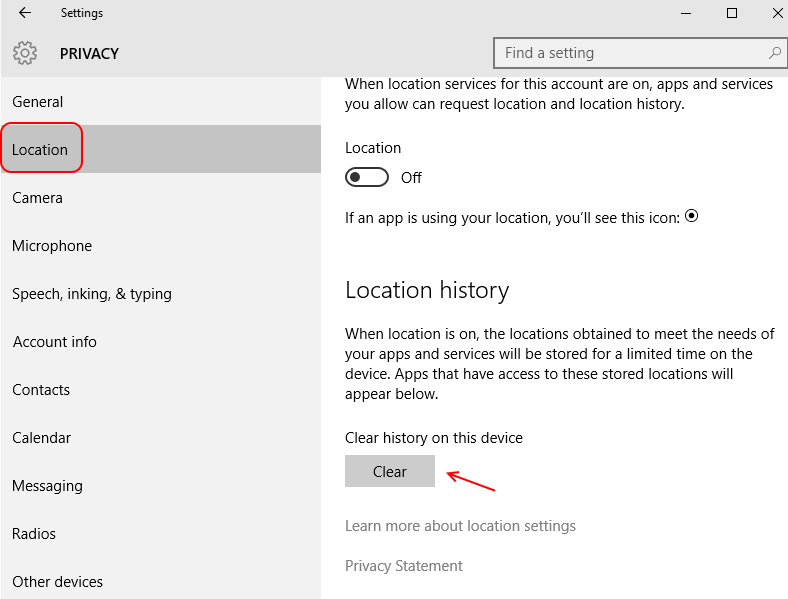This screenshot has height=599, width=788.
Task: Go to Calendar privacy settings
Action: 161,438
